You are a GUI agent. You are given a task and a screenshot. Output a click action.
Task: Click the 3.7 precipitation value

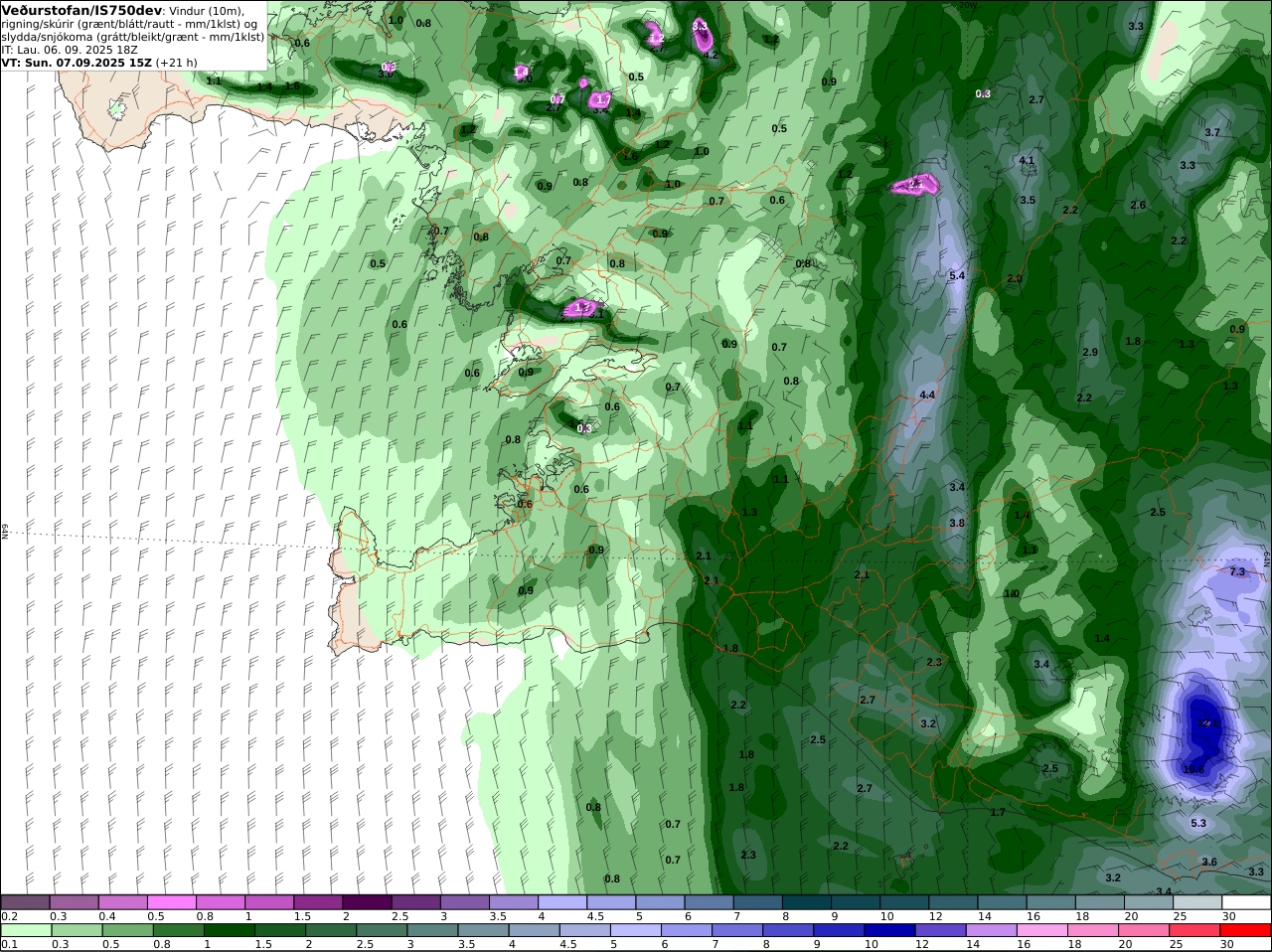click(1212, 132)
